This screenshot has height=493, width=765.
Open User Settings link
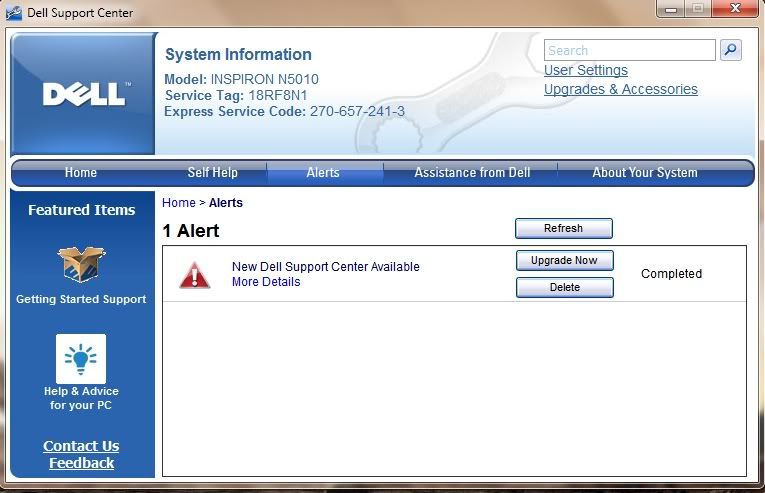pos(585,70)
